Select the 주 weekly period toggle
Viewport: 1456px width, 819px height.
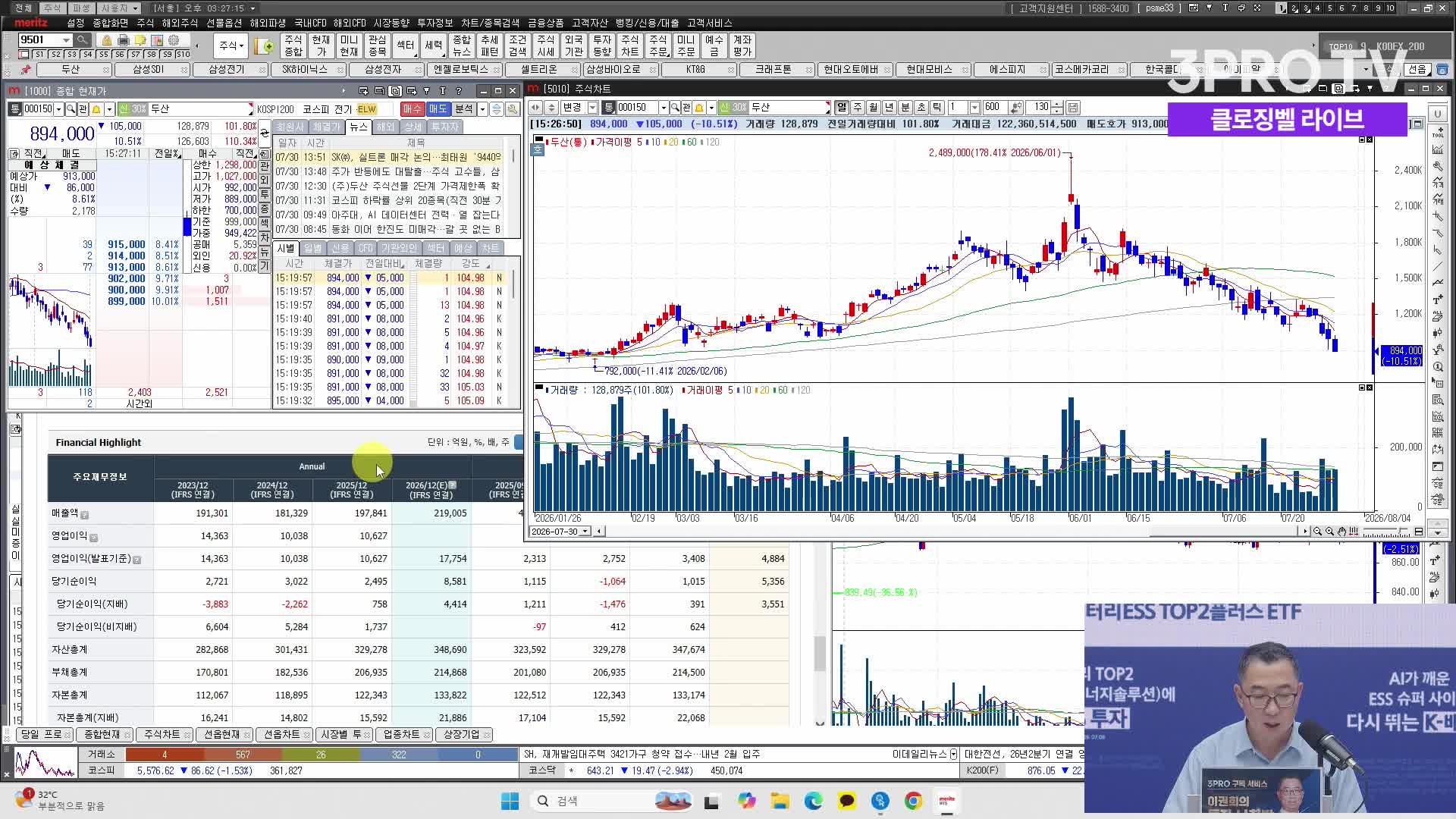pos(858,108)
